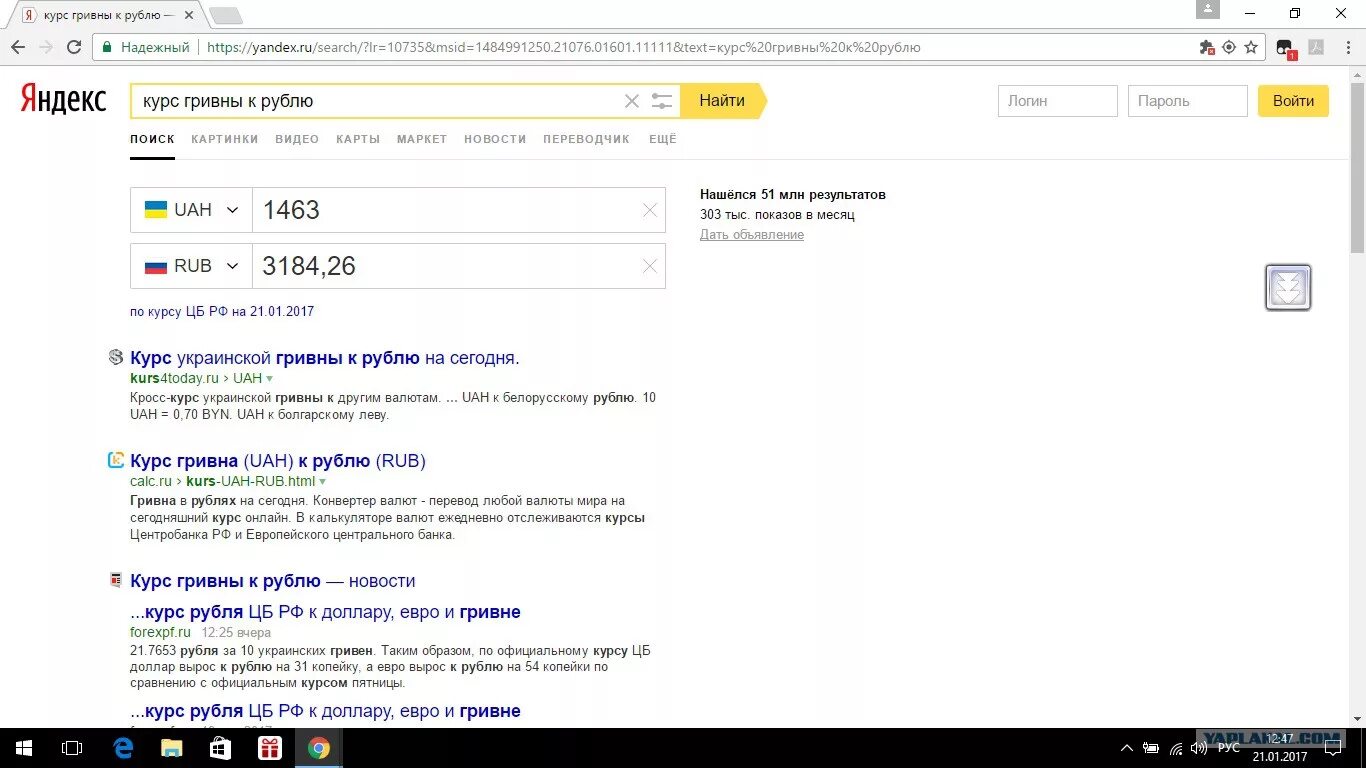Launch Microsoft Edge from taskbar
This screenshot has width=1366, height=768.
(x=123, y=748)
